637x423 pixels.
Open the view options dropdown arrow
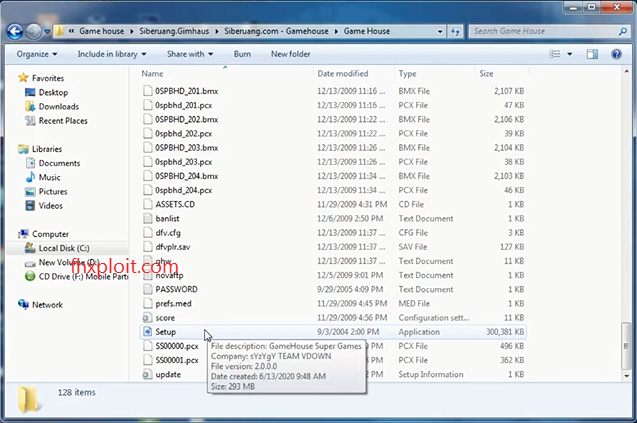click(x=570, y=54)
